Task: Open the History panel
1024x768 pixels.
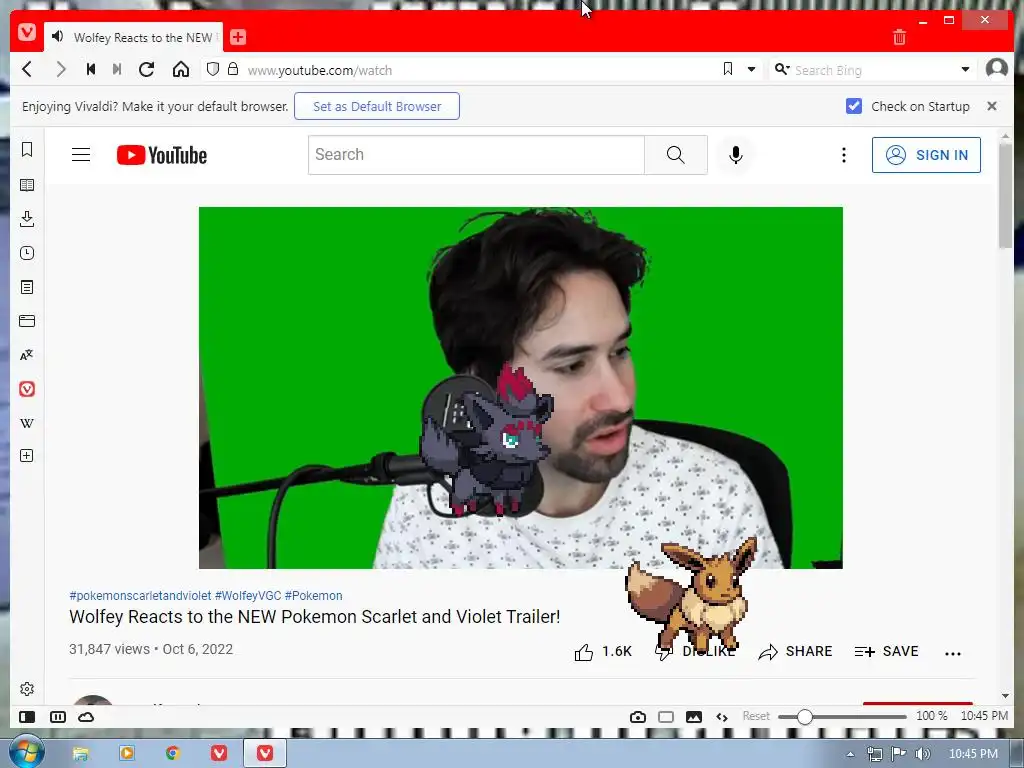Action: coord(27,253)
